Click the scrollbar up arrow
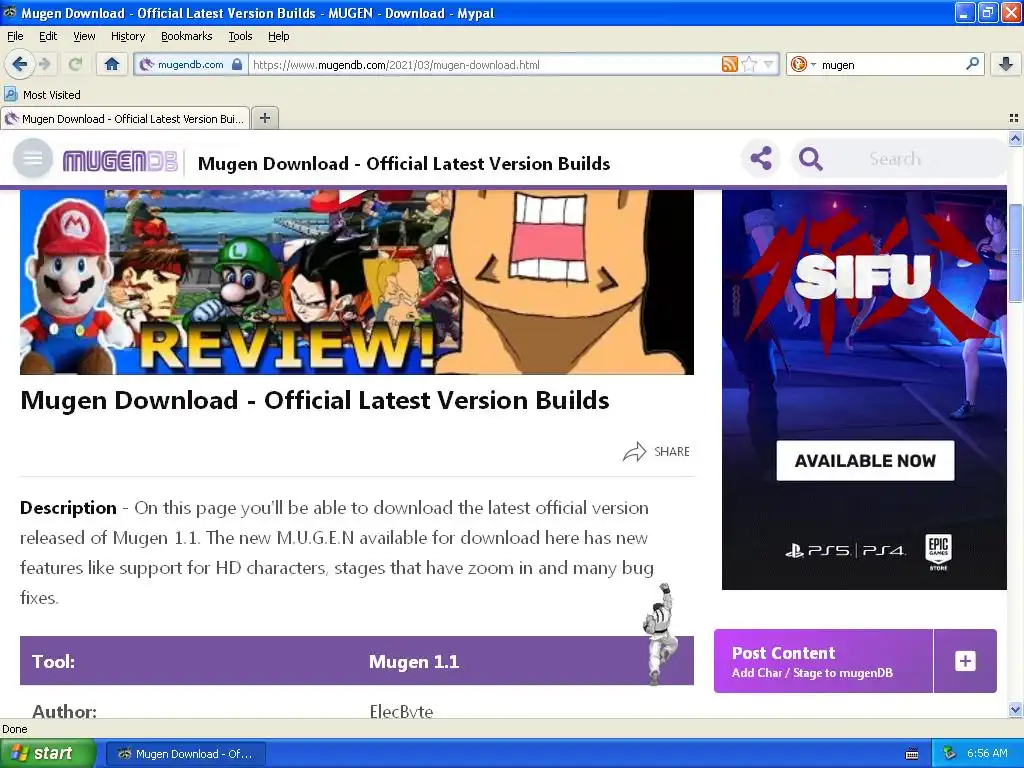Viewport: 1024px width, 768px height. tap(1015, 138)
